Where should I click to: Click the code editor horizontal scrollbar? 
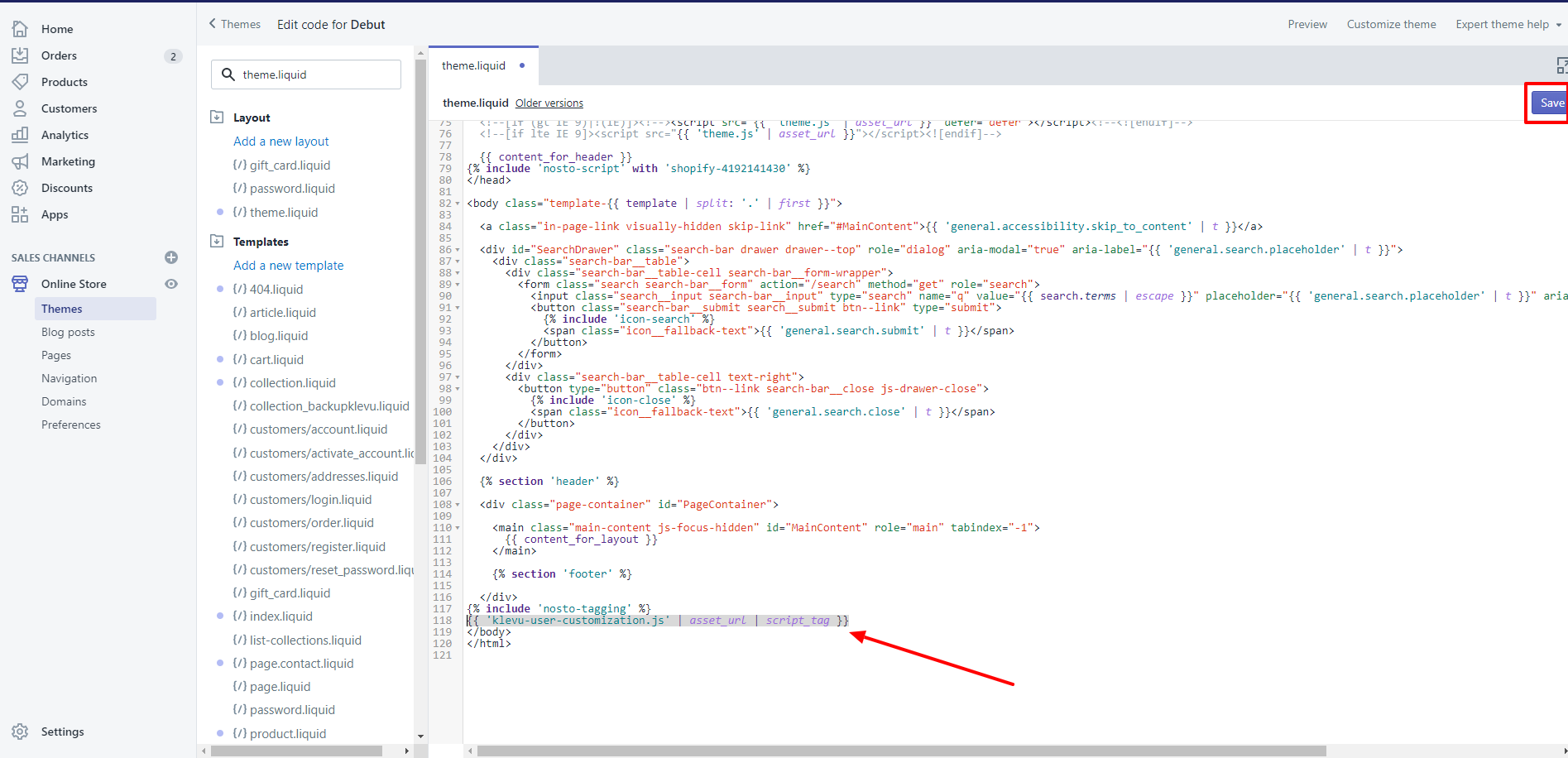[902, 751]
